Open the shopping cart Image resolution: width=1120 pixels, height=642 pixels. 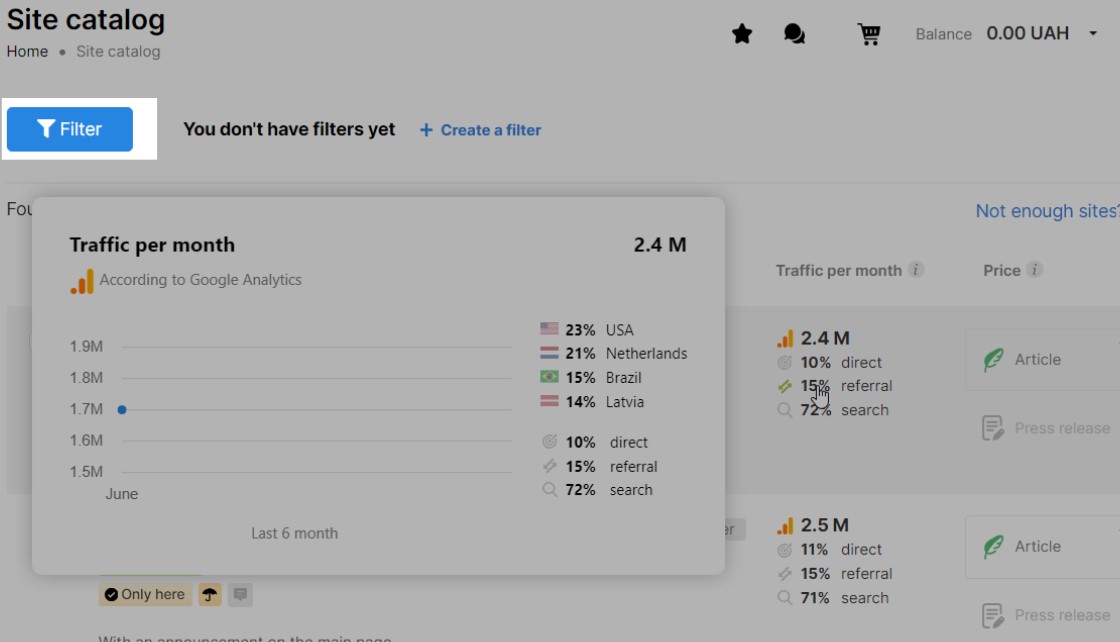click(x=869, y=34)
